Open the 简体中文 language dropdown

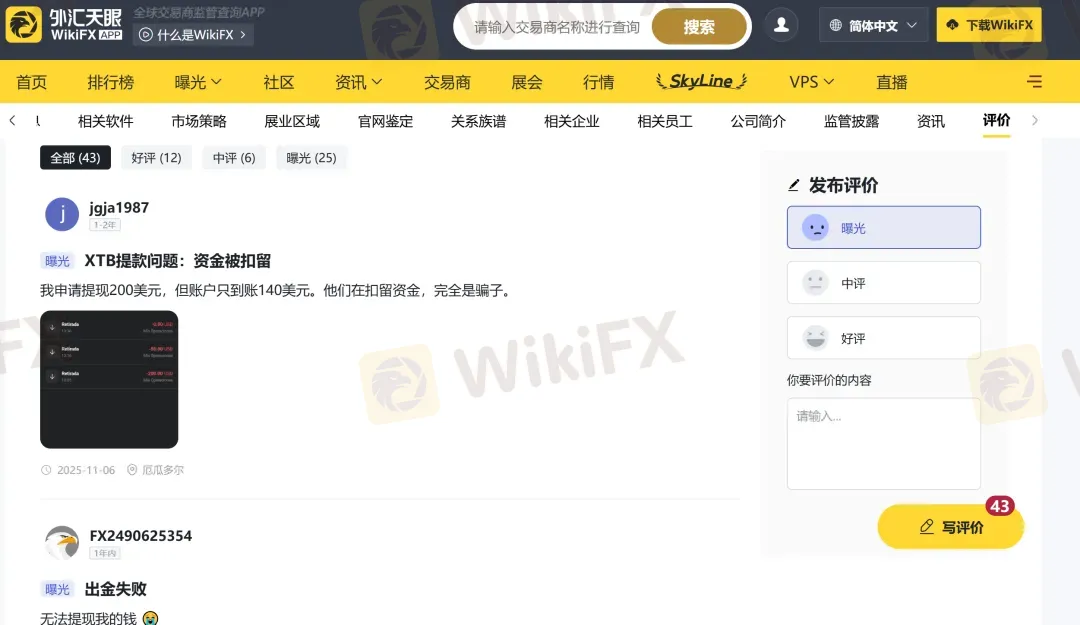[872, 25]
